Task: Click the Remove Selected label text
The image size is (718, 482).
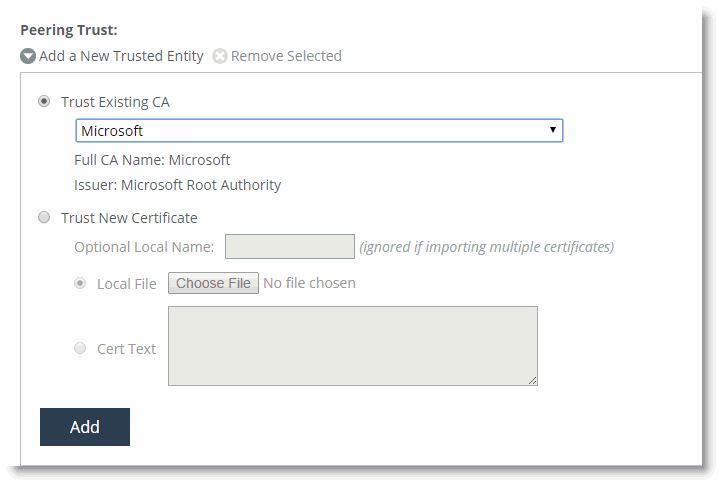Action: coord(286,56)
